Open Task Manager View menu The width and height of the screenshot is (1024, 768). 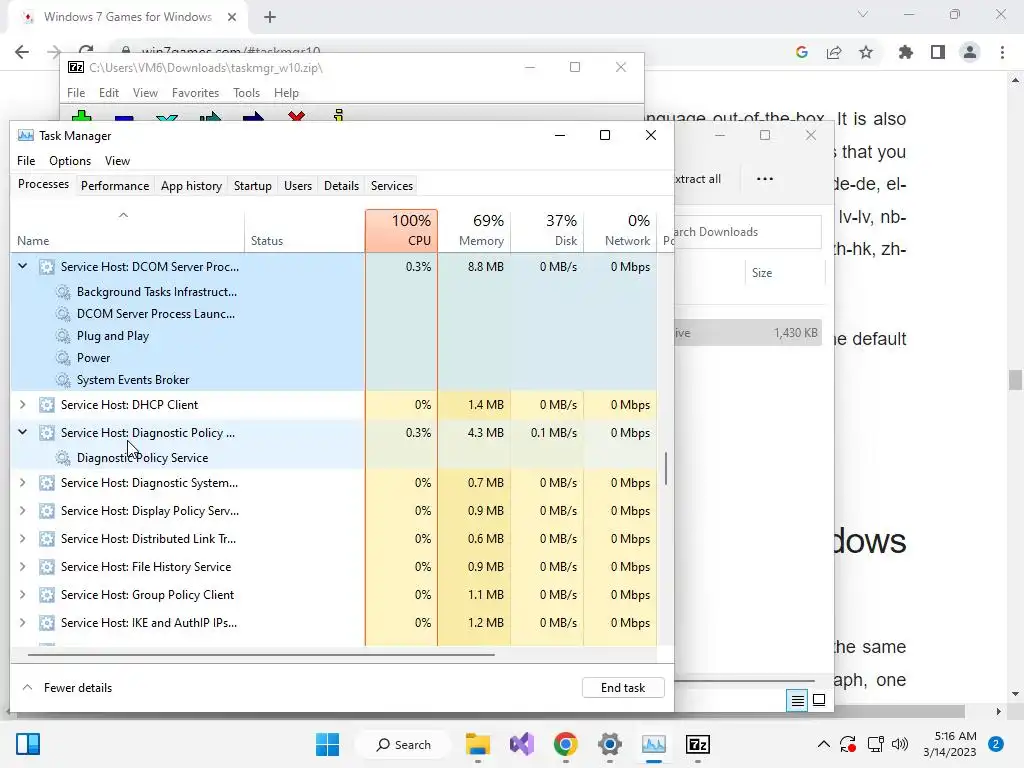click(x=118, y=161)
